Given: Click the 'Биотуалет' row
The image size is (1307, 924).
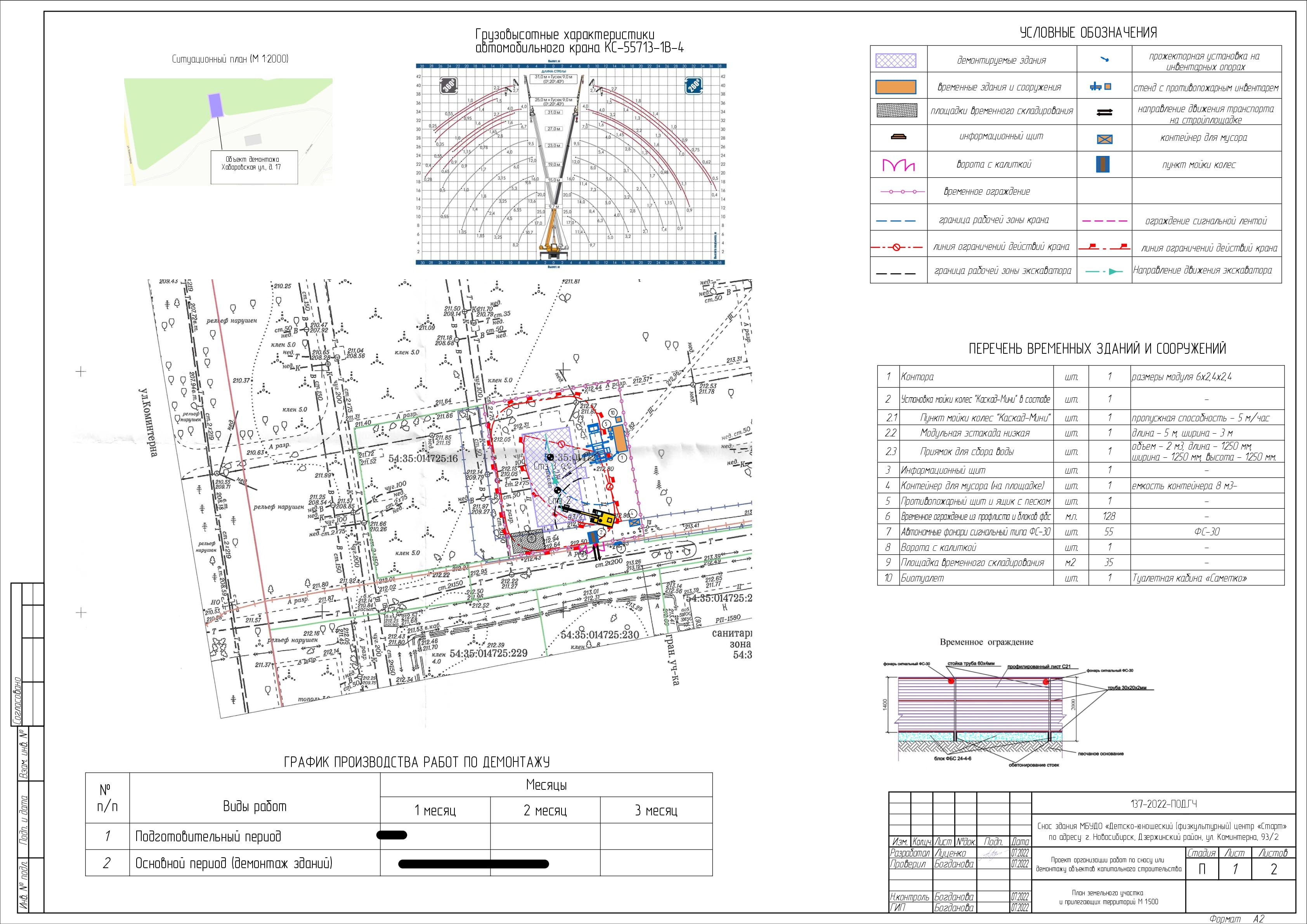Looking at the screenshot, I should click(1080, 578).
